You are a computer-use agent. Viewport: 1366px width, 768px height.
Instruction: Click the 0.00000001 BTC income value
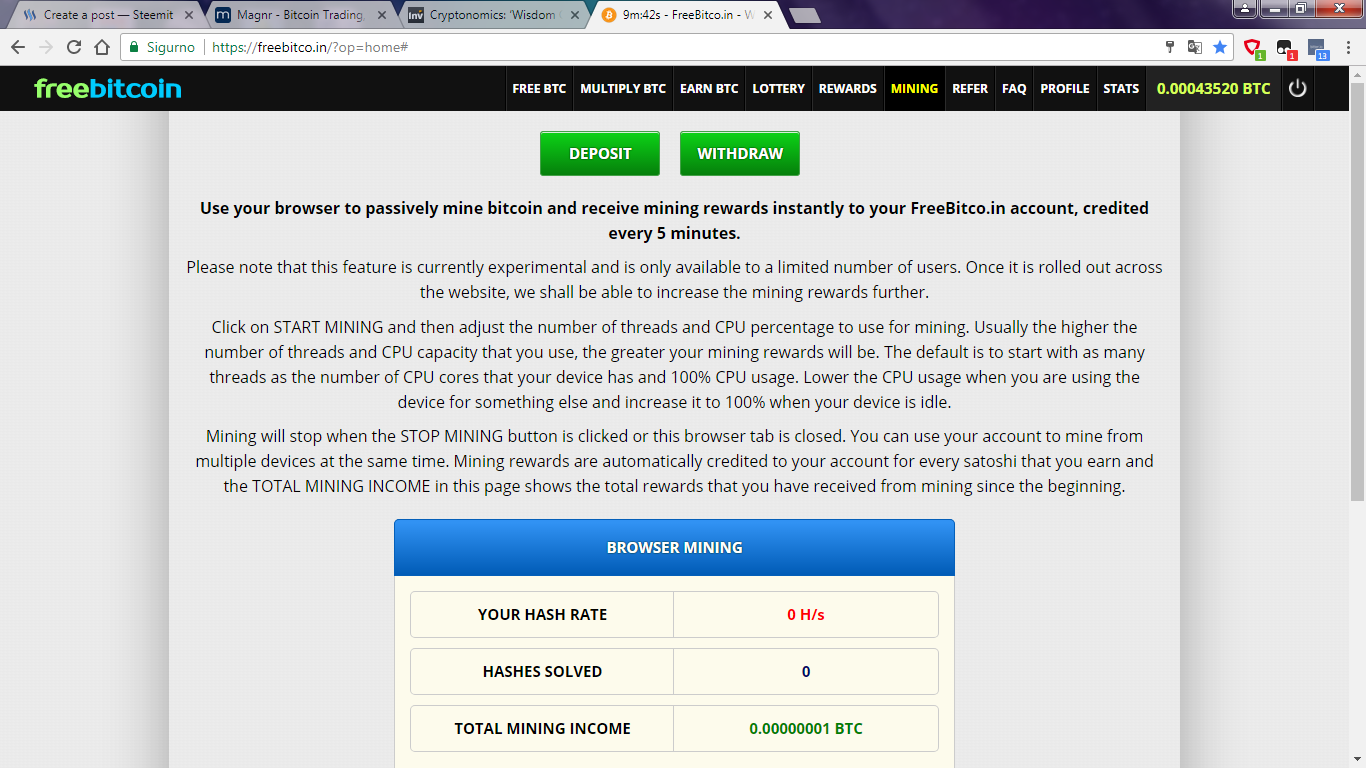point(806,729)
